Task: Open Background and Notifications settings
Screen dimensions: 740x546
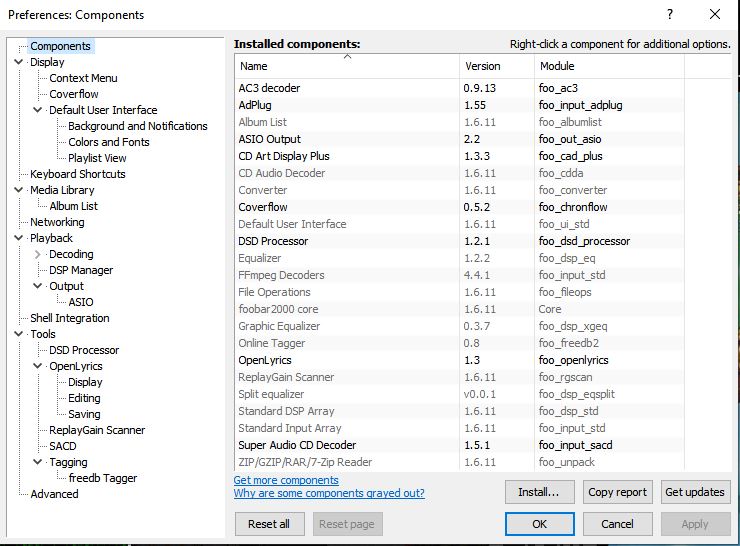Action: 138,126
